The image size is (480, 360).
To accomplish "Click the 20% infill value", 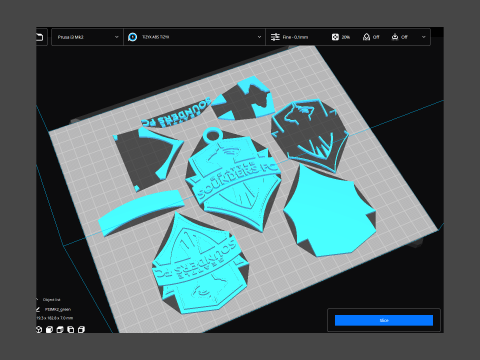I will [x=346, y=37].
